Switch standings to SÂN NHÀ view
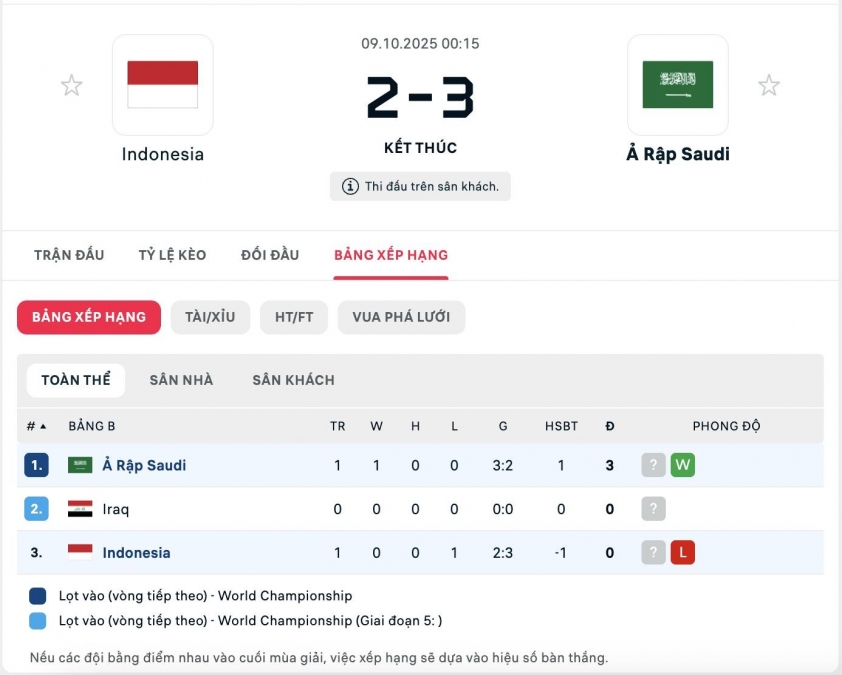This screenshot has width=842, height=675. pyautogui.click(x=181, y=380)
